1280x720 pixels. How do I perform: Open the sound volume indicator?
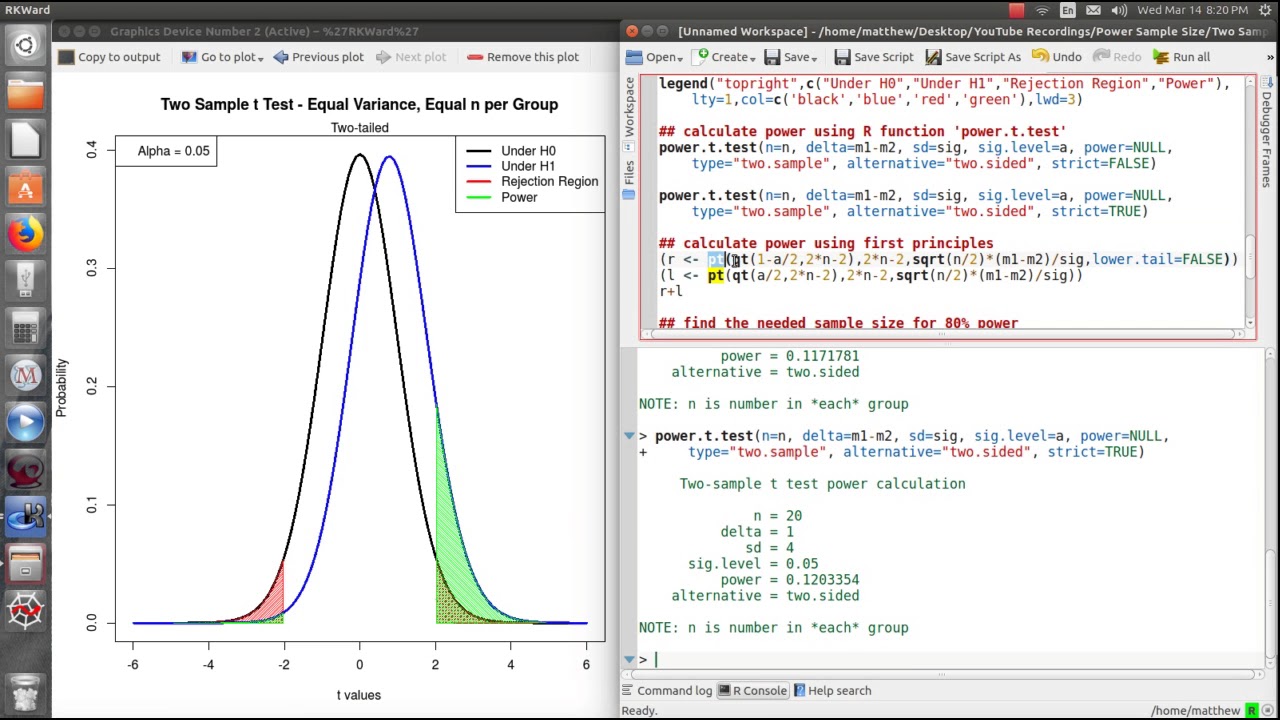pos(1118,10)
